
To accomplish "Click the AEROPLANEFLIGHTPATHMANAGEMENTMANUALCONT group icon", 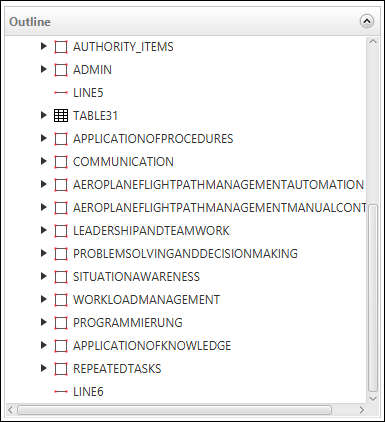I will (61, 208).
